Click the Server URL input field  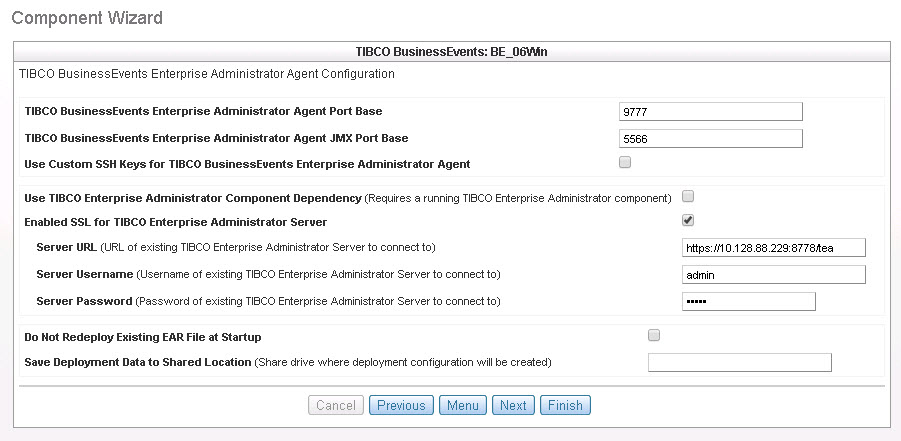coord(773,248)
